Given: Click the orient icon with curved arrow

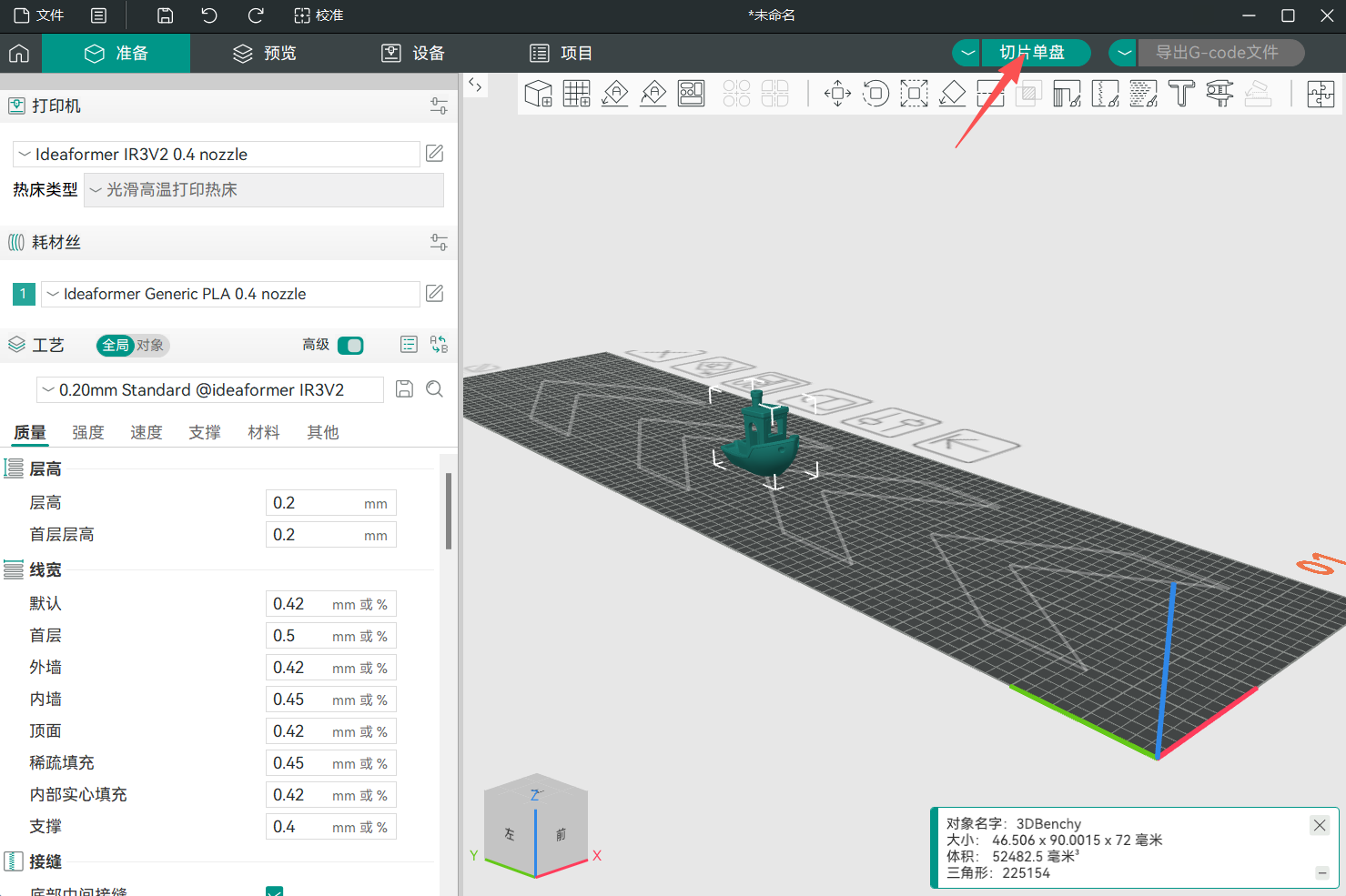Looking at the screenshot, I should coord(653,94).
